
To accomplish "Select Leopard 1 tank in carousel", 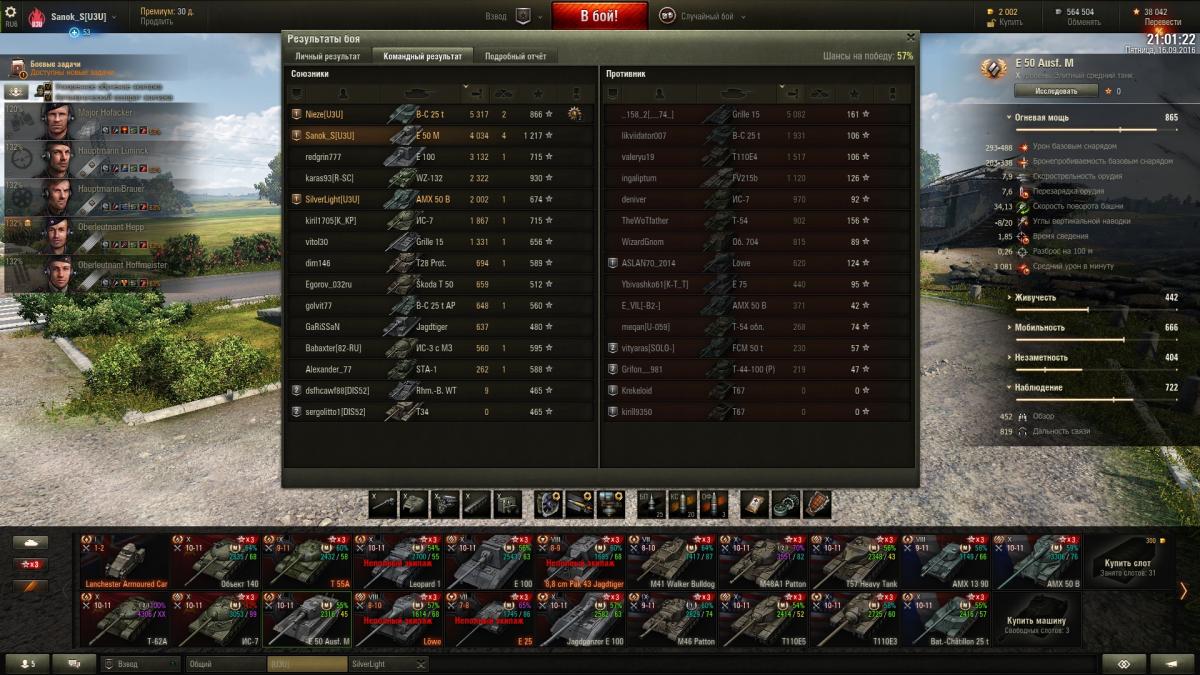I will point(399,561).
